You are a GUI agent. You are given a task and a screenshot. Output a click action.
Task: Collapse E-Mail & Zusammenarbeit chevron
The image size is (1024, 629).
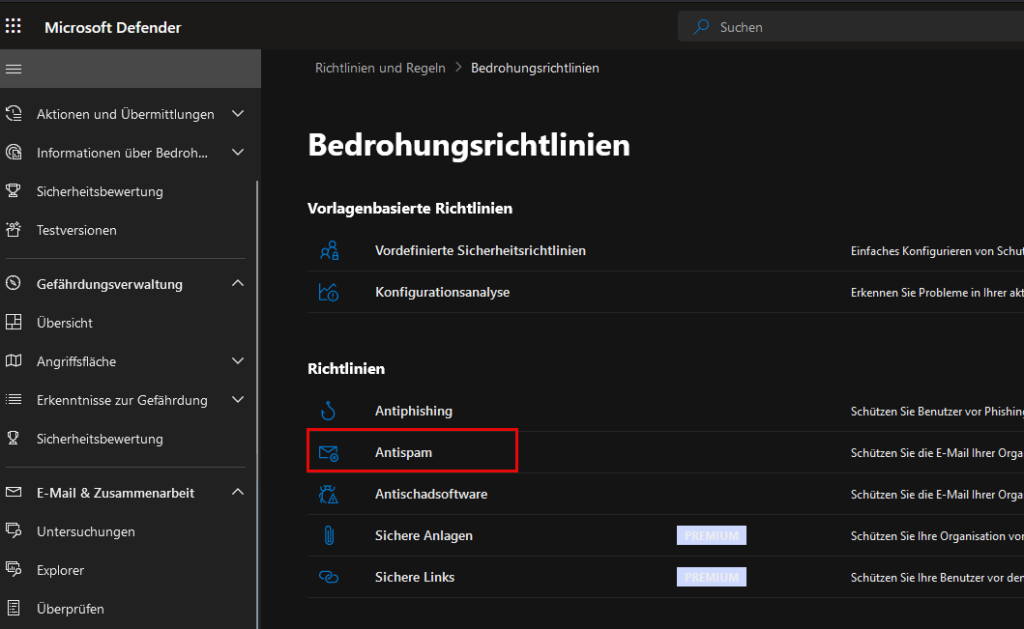238,491
